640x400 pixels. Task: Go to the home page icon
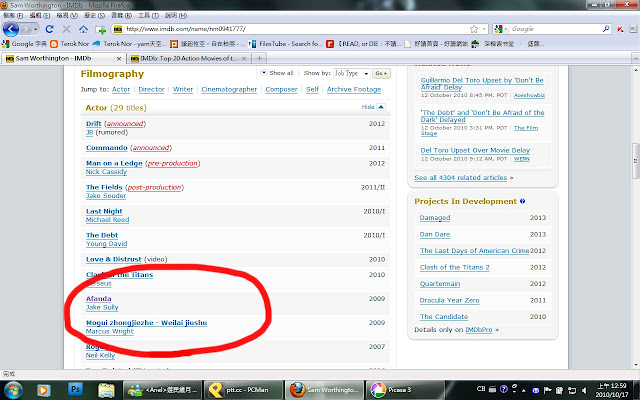(x=83, y=29)
